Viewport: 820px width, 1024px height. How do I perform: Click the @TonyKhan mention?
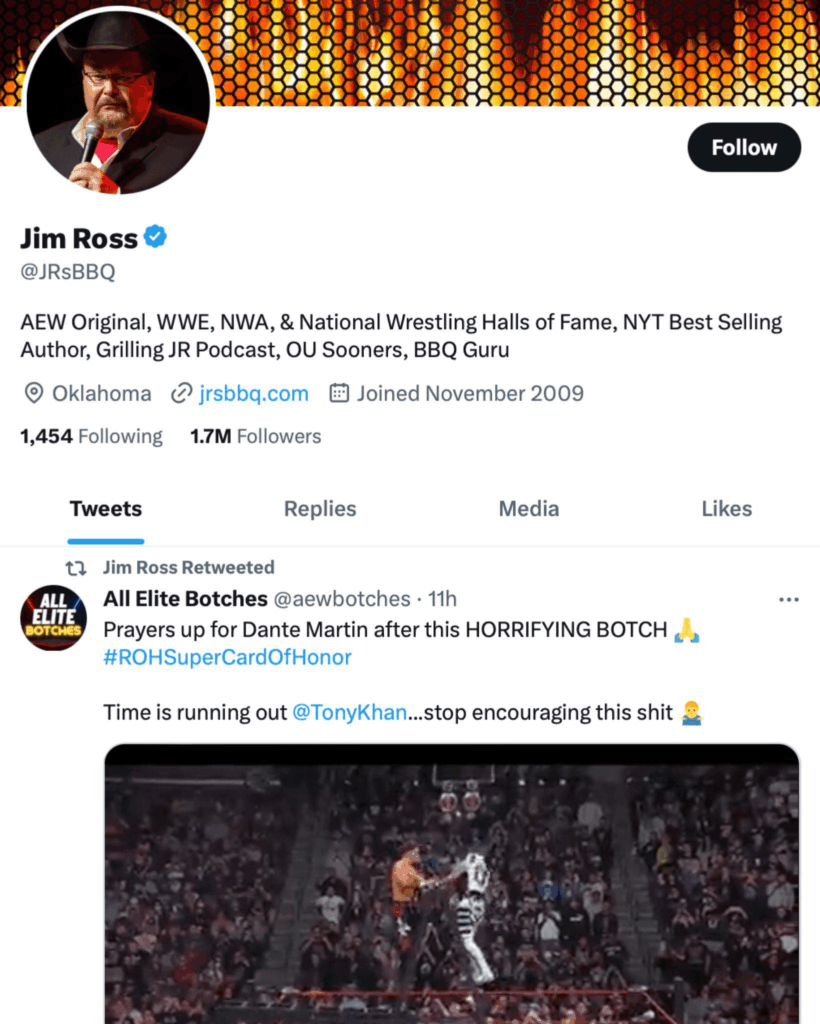(349, 713)
